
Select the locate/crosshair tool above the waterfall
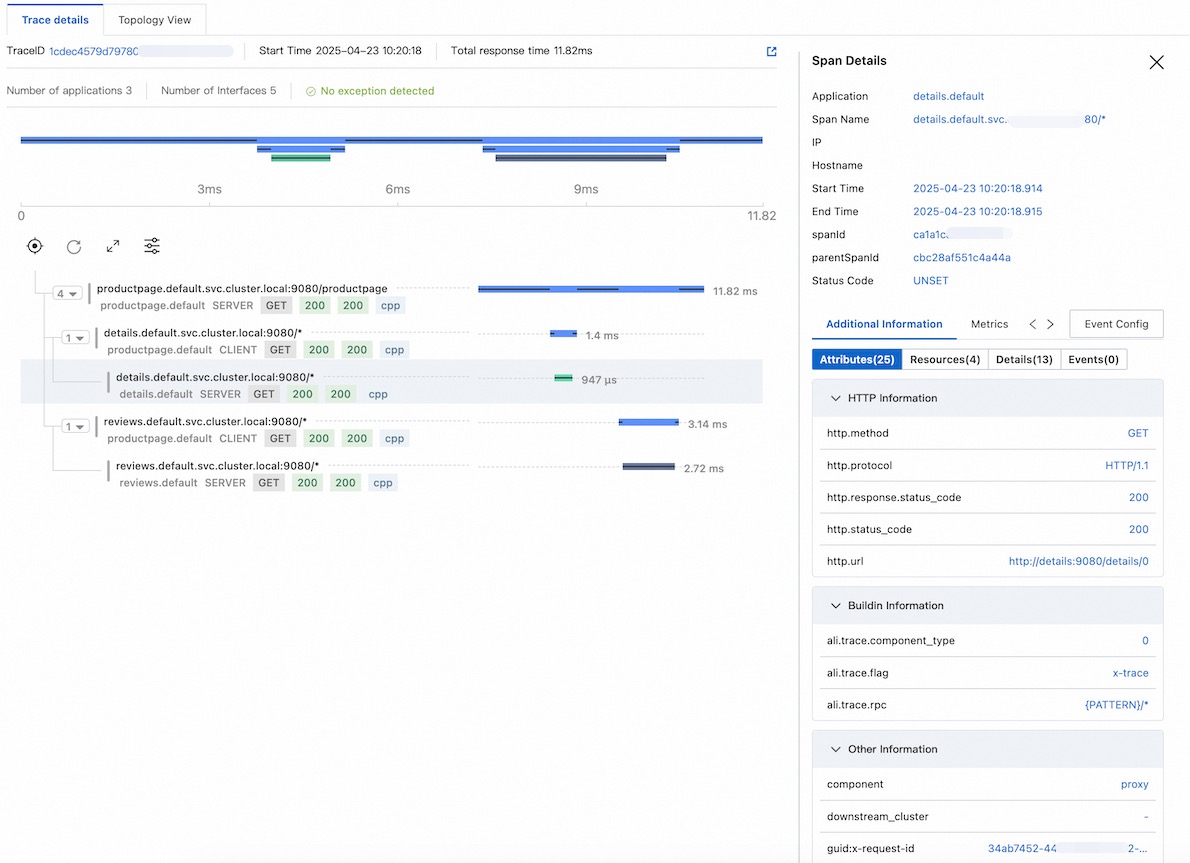[x=34, y=245]
